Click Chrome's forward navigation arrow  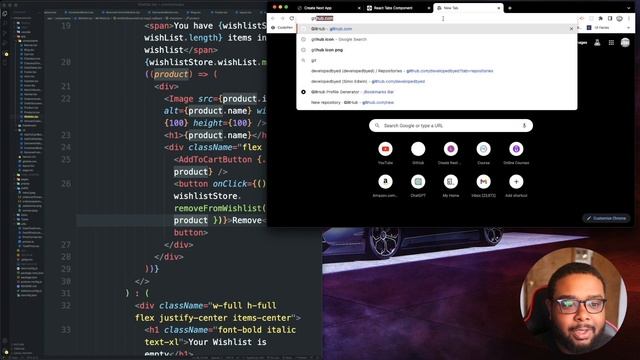(x=282, y=18)
